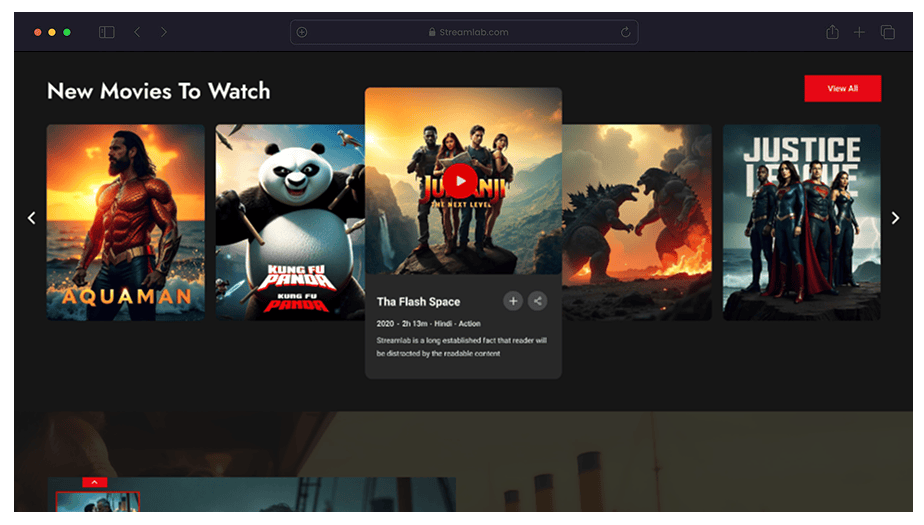Viewport: 924px width, 525px height.
Task: Click the red up-chevron expander
Action: (94, 482)
